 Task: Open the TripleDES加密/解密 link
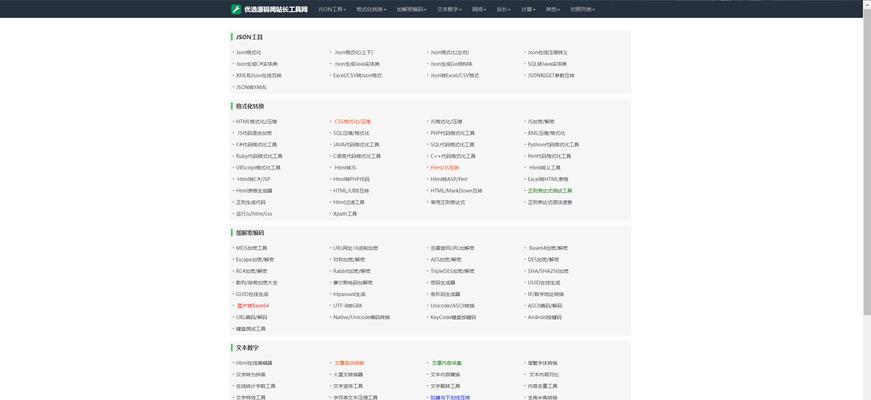coord(452,271)
